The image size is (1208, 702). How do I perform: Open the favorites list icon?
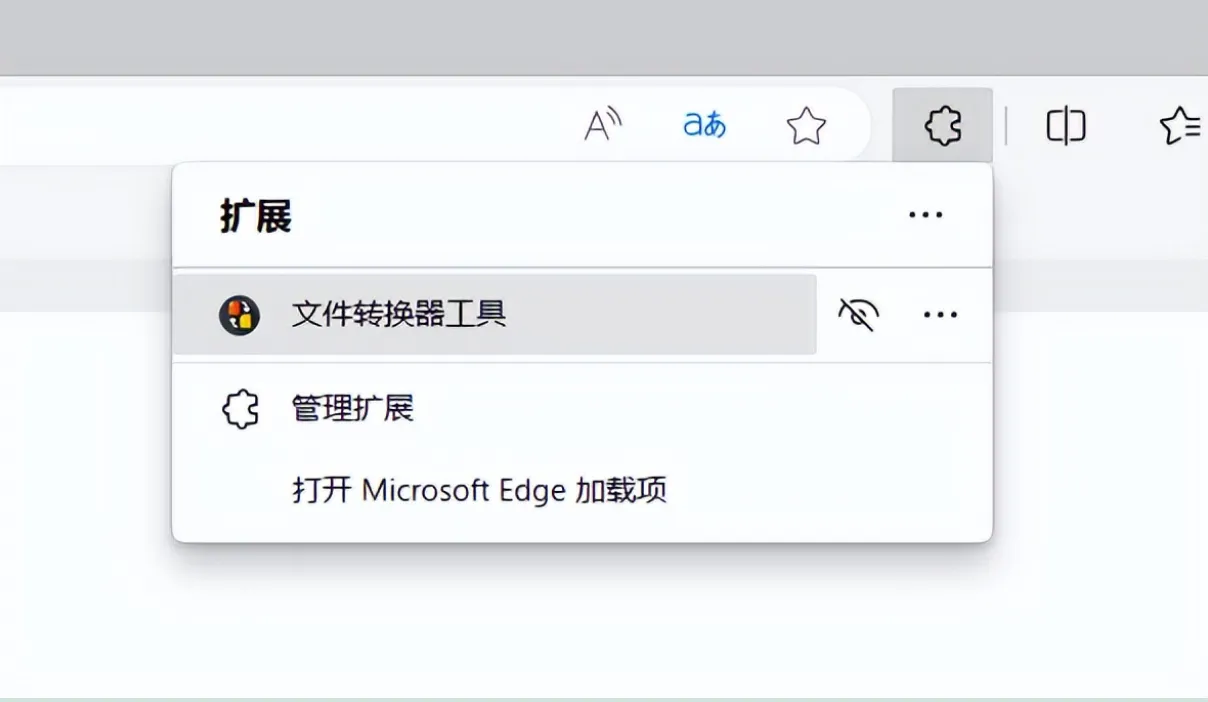click(1180, 126)
